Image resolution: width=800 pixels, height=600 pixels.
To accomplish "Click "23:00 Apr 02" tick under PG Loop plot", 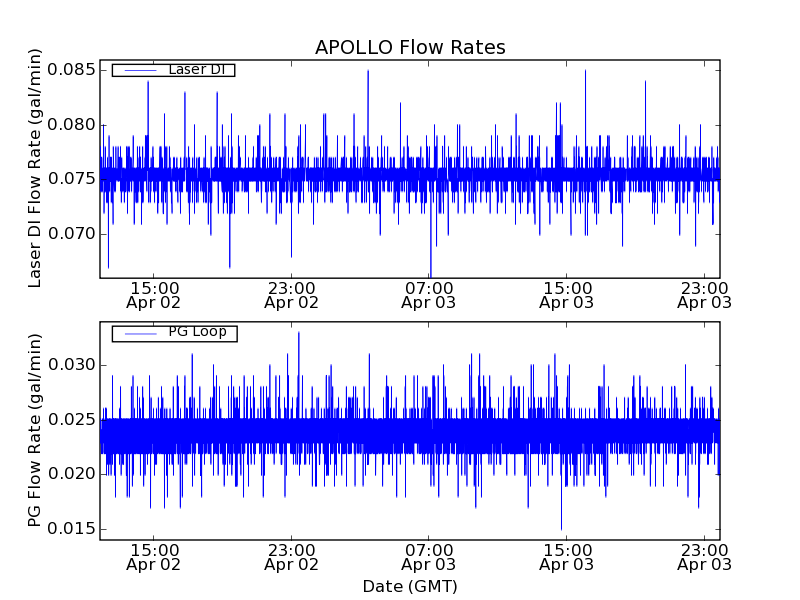I will click(291, 558).
